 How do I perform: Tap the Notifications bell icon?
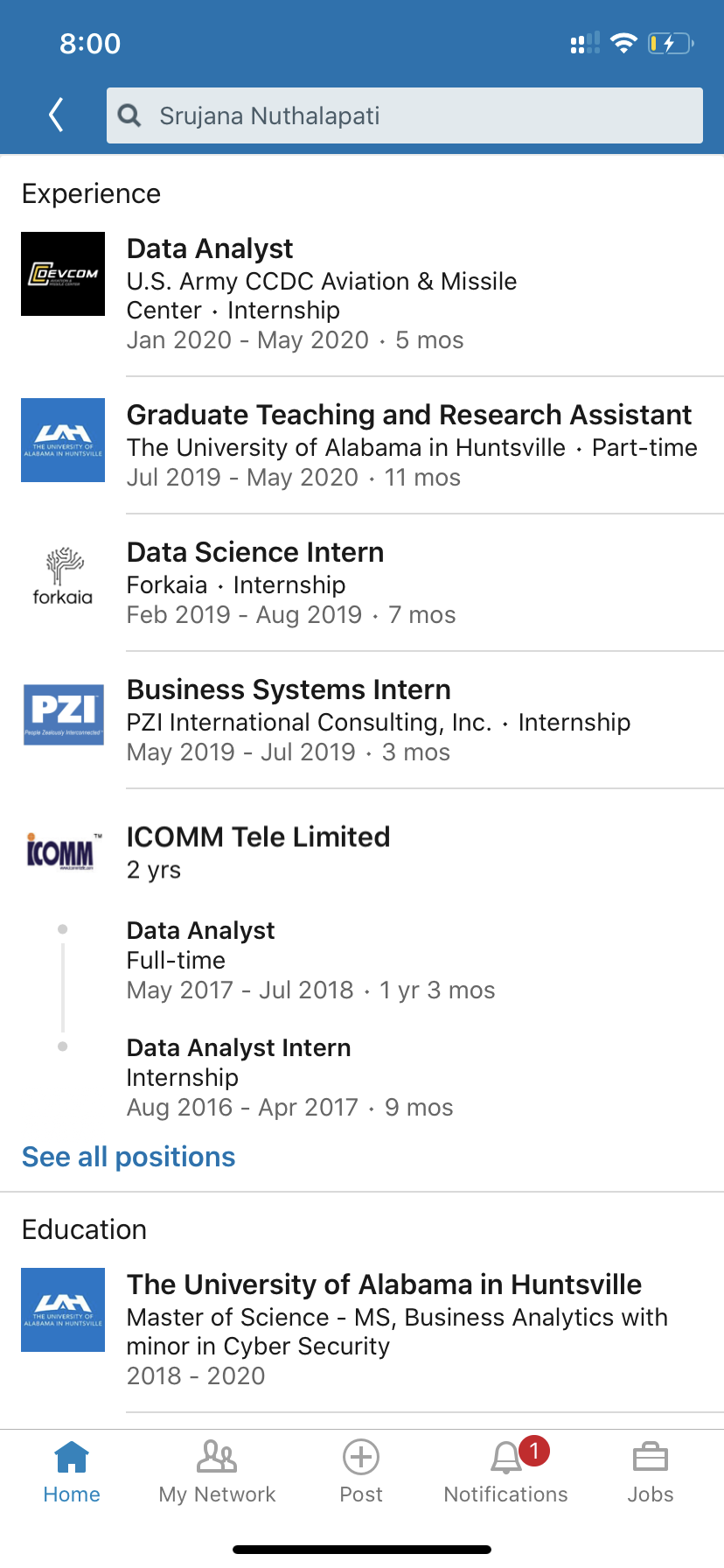pyautogui.click(x=505, y=1458)
